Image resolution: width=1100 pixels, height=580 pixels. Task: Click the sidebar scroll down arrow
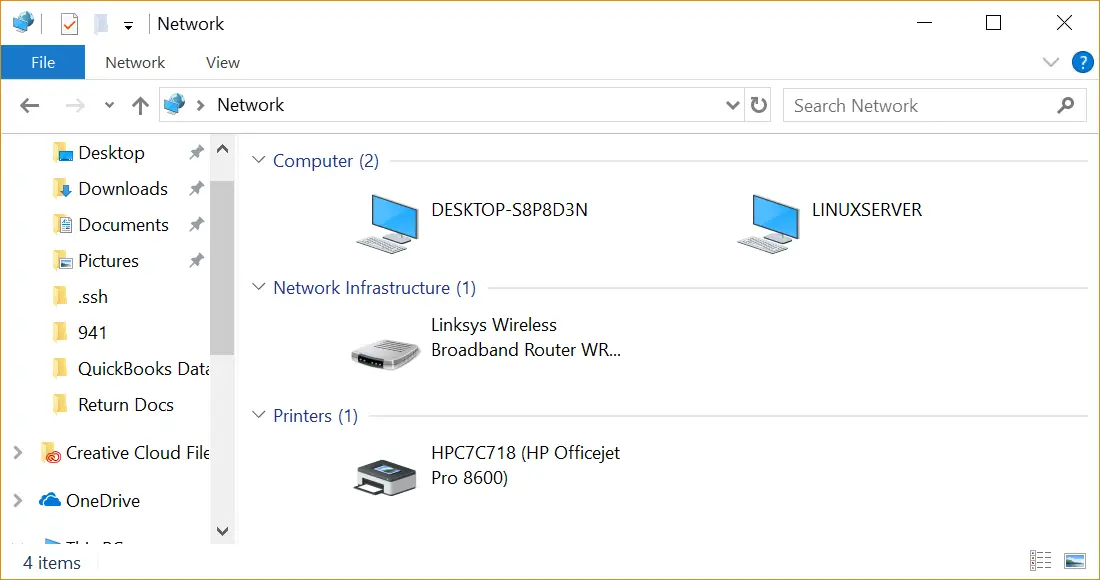pyautogui.click(x=222, y=531)
